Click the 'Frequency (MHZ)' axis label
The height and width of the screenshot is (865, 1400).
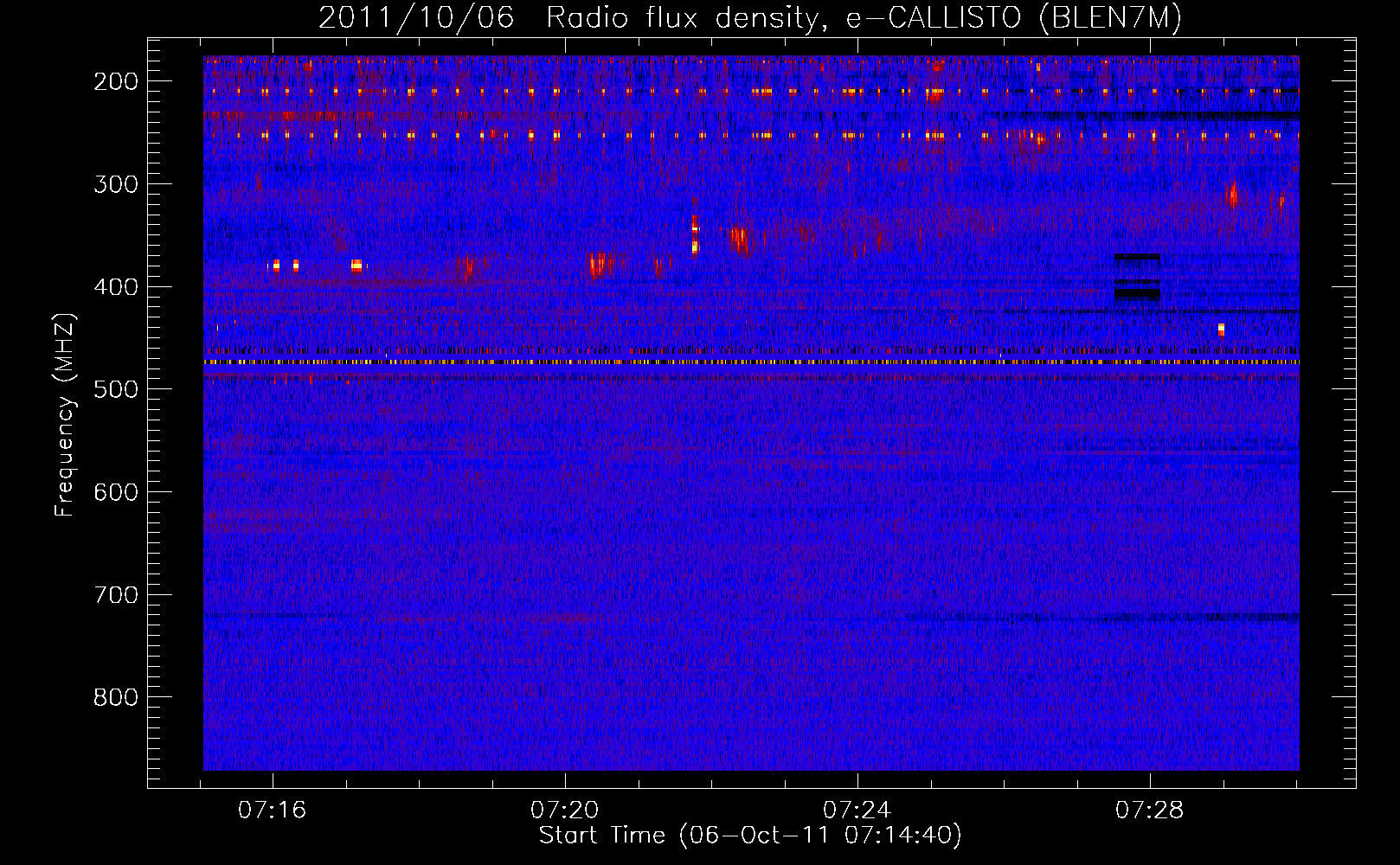point(65,414)
